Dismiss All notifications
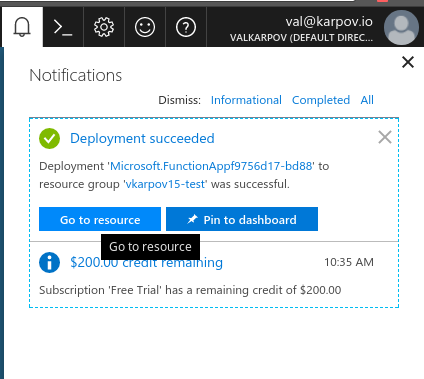The height and width of the screenshot is (379, 424). point(367,100)
